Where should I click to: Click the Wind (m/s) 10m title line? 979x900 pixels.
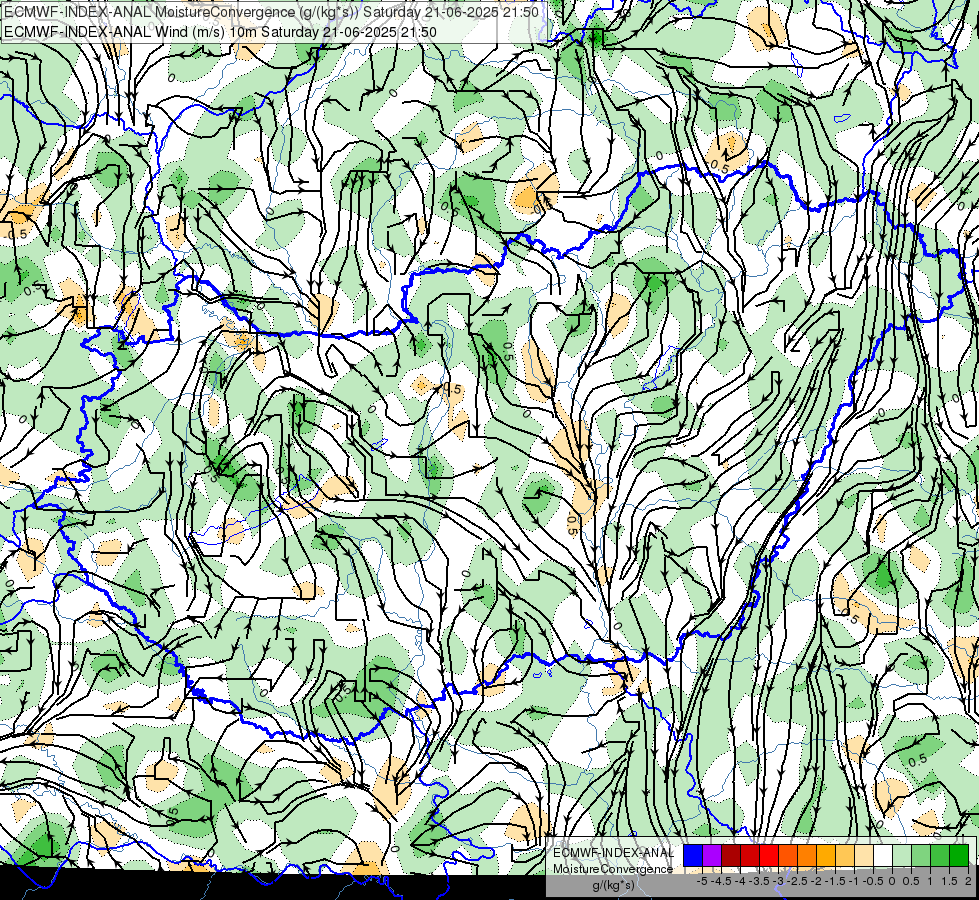(x=220, y=32)
